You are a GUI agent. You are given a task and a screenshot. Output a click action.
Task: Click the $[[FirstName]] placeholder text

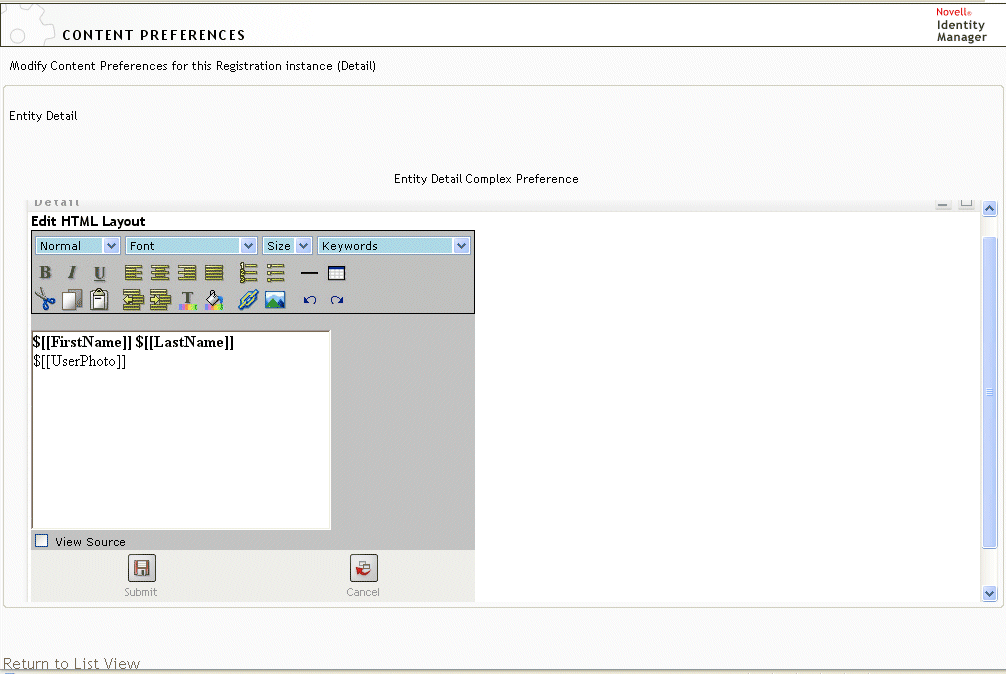click(82, 342)
